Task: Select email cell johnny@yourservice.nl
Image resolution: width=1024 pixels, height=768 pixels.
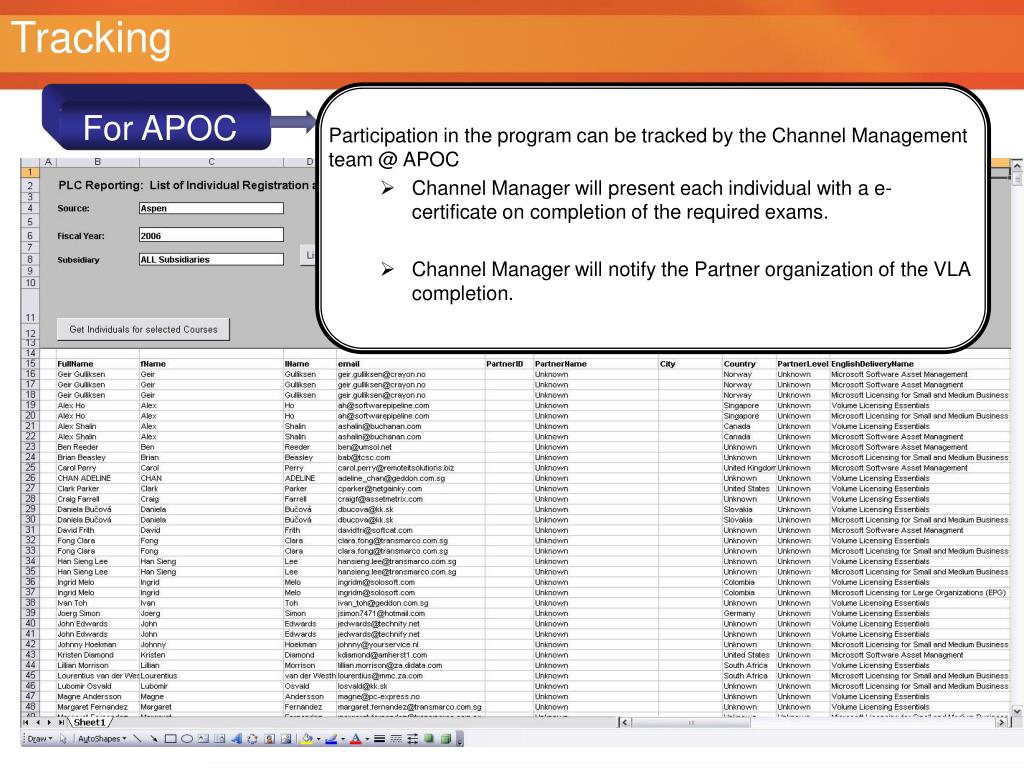Action: point(410,645)
